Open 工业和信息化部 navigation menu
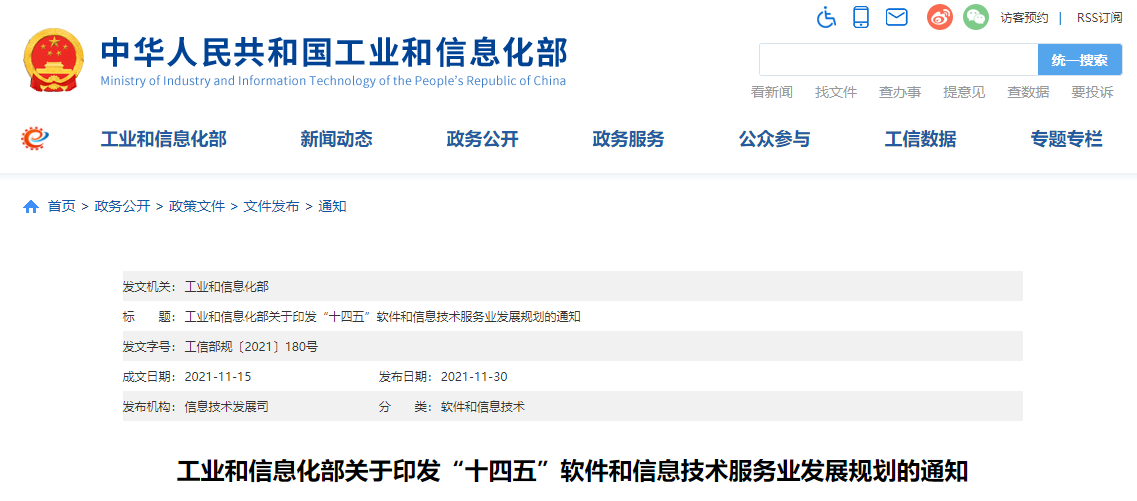 tap(163, 139)
